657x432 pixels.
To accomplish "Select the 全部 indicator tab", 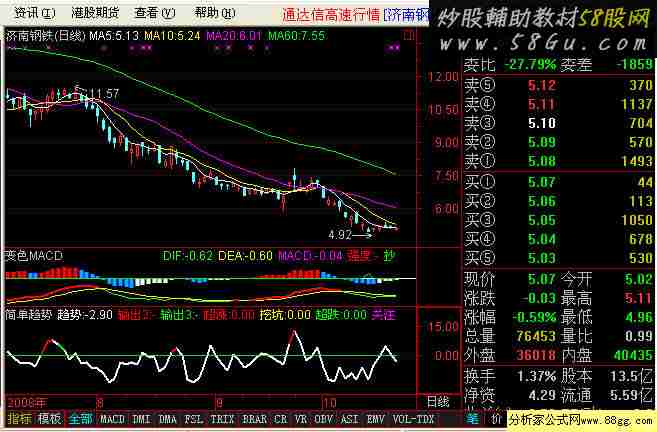I will point(80,419).
